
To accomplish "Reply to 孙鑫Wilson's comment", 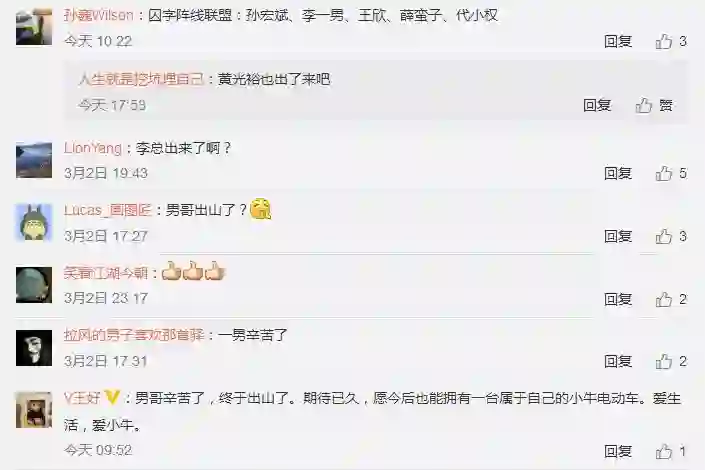I will [x=618, y=41].
